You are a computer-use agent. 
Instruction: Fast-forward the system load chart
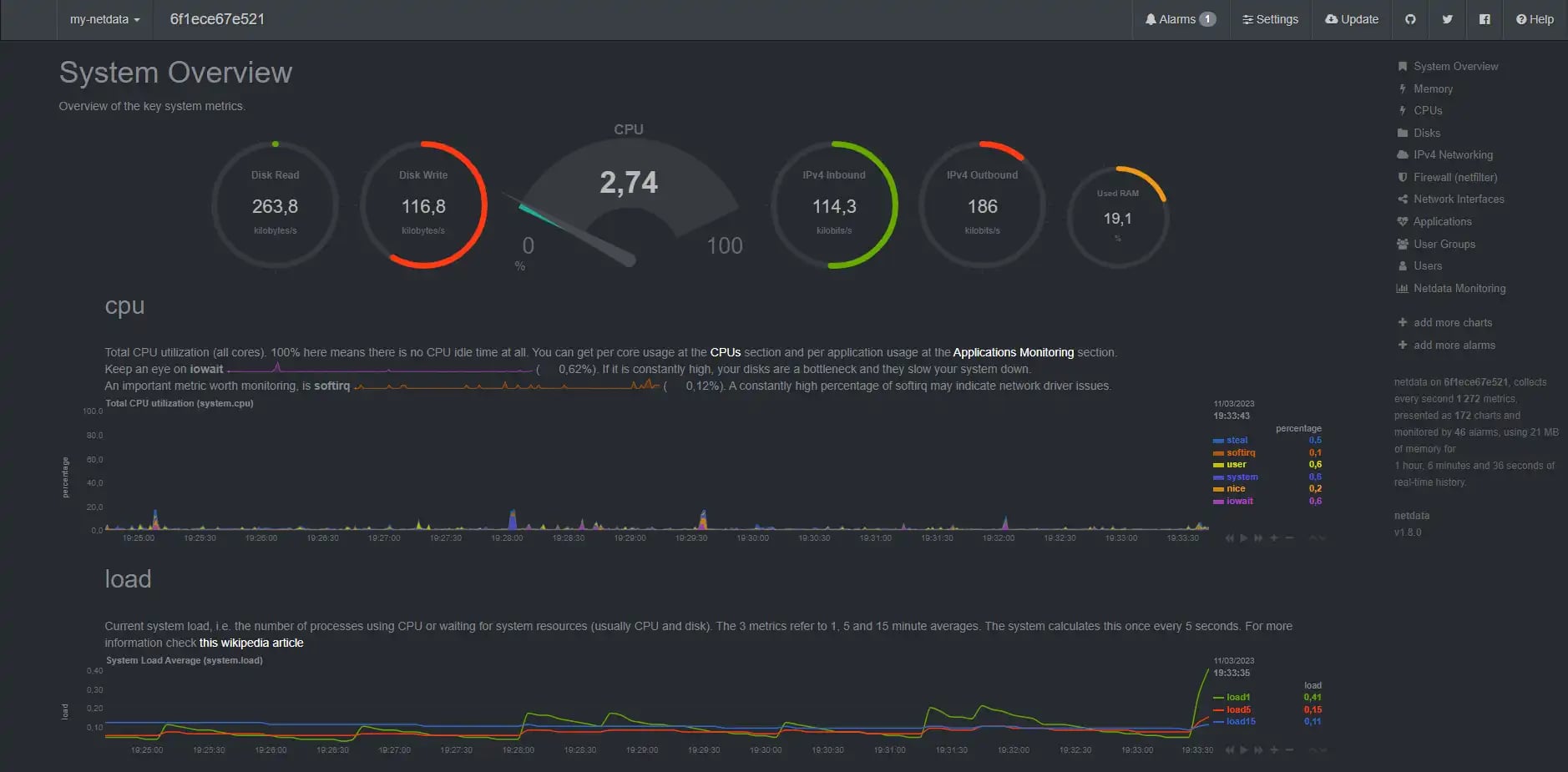pyautogui.click(x=1258, y=750)
